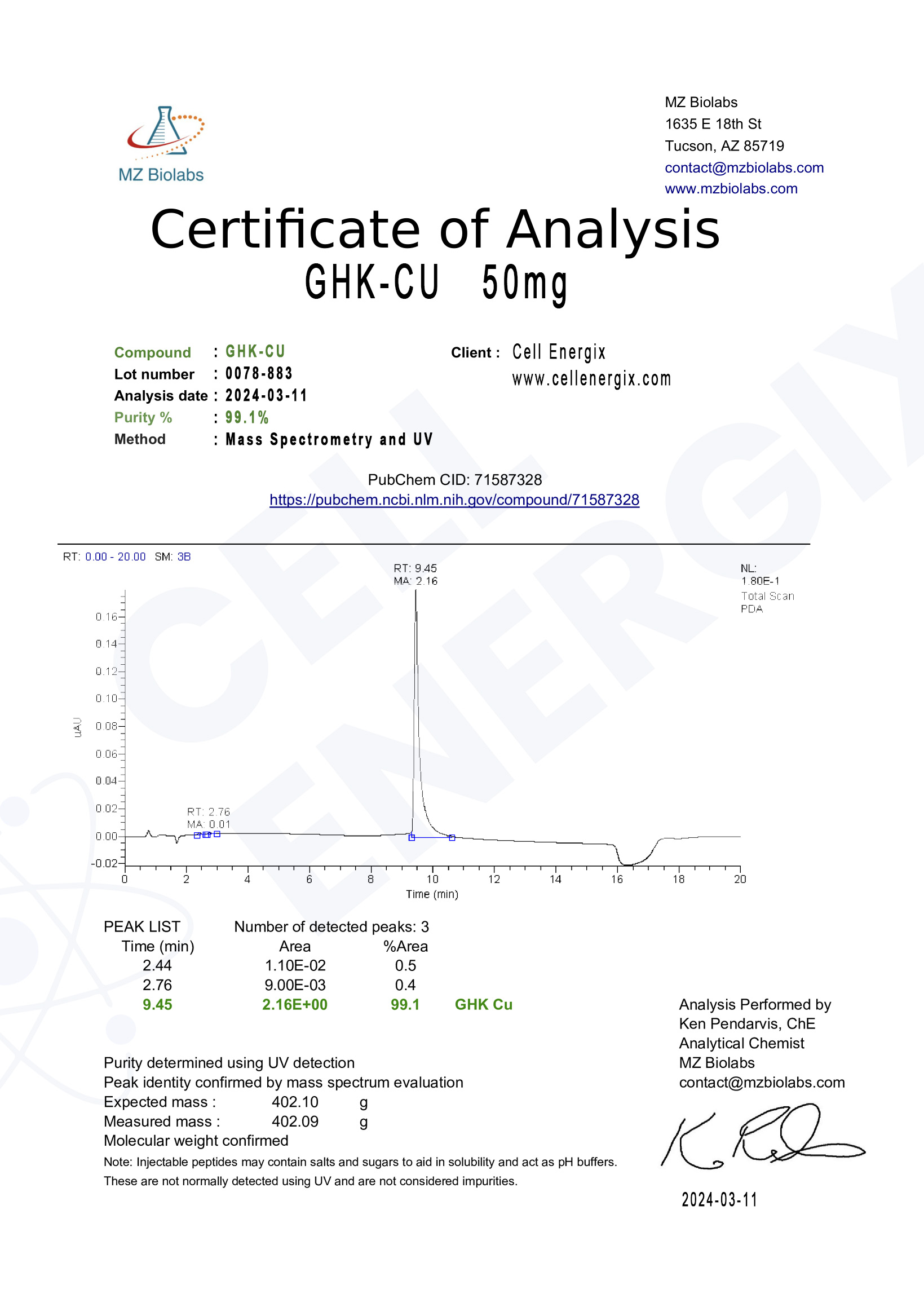Click the chemist's handwritten signature
This screenshot has width=924, height=1307.
point(763,1136)
